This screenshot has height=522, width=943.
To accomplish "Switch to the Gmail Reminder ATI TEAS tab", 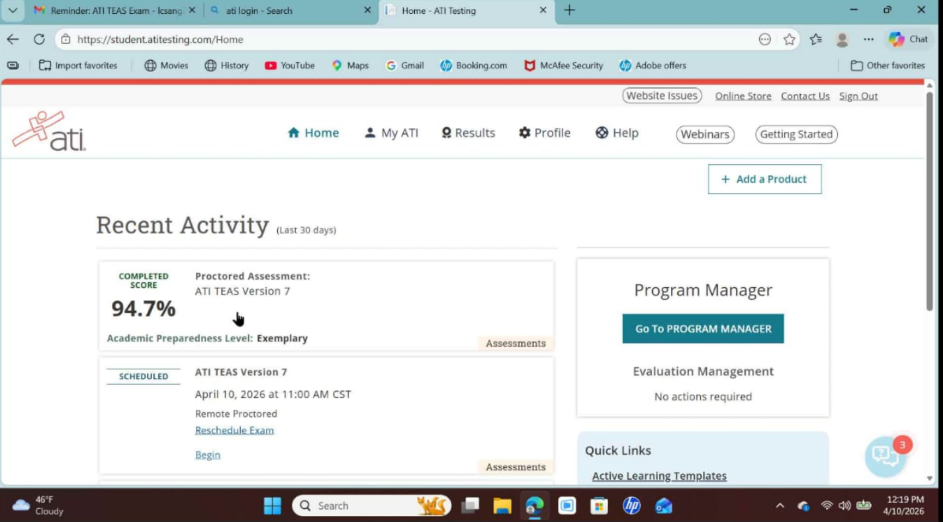I will (x=114, y=10).
